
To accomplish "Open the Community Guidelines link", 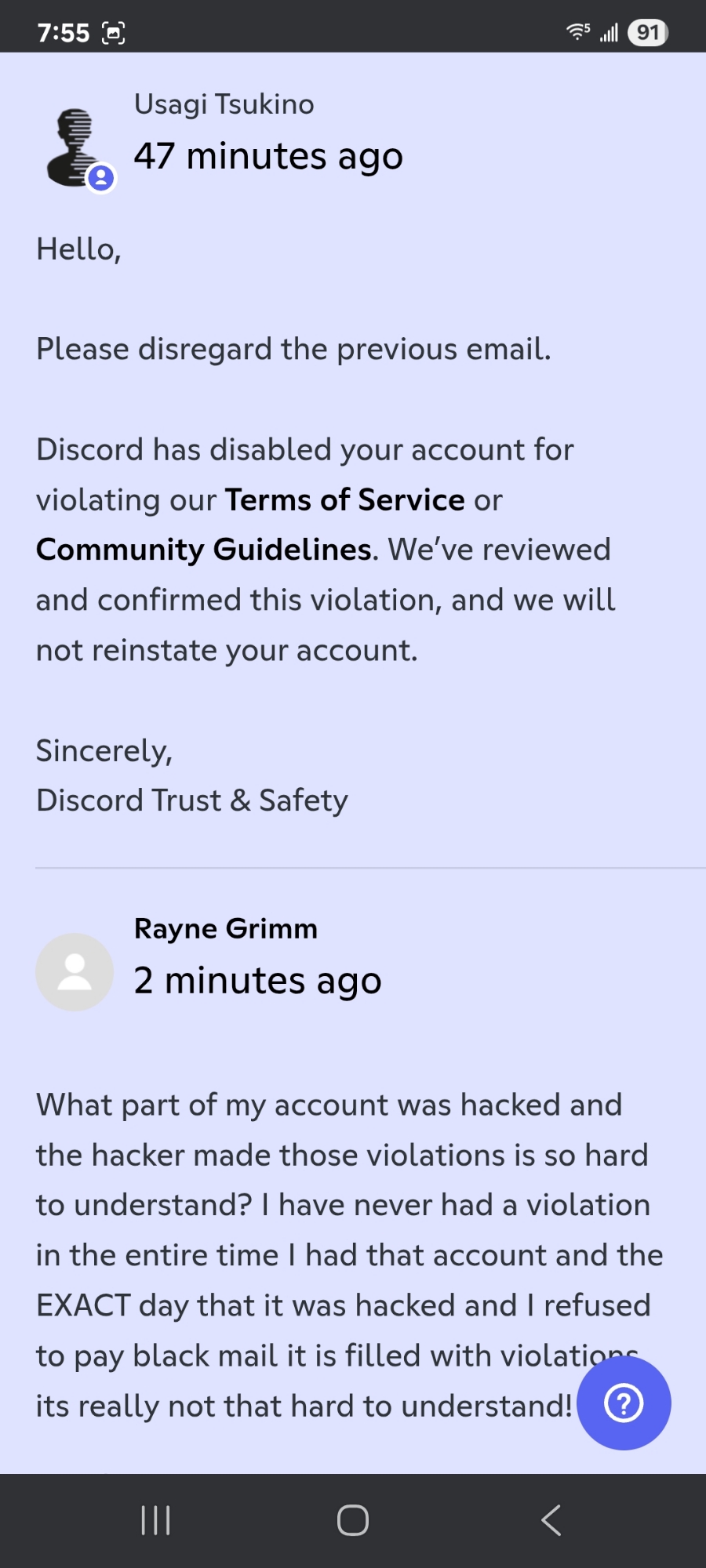I will (204, 550).
